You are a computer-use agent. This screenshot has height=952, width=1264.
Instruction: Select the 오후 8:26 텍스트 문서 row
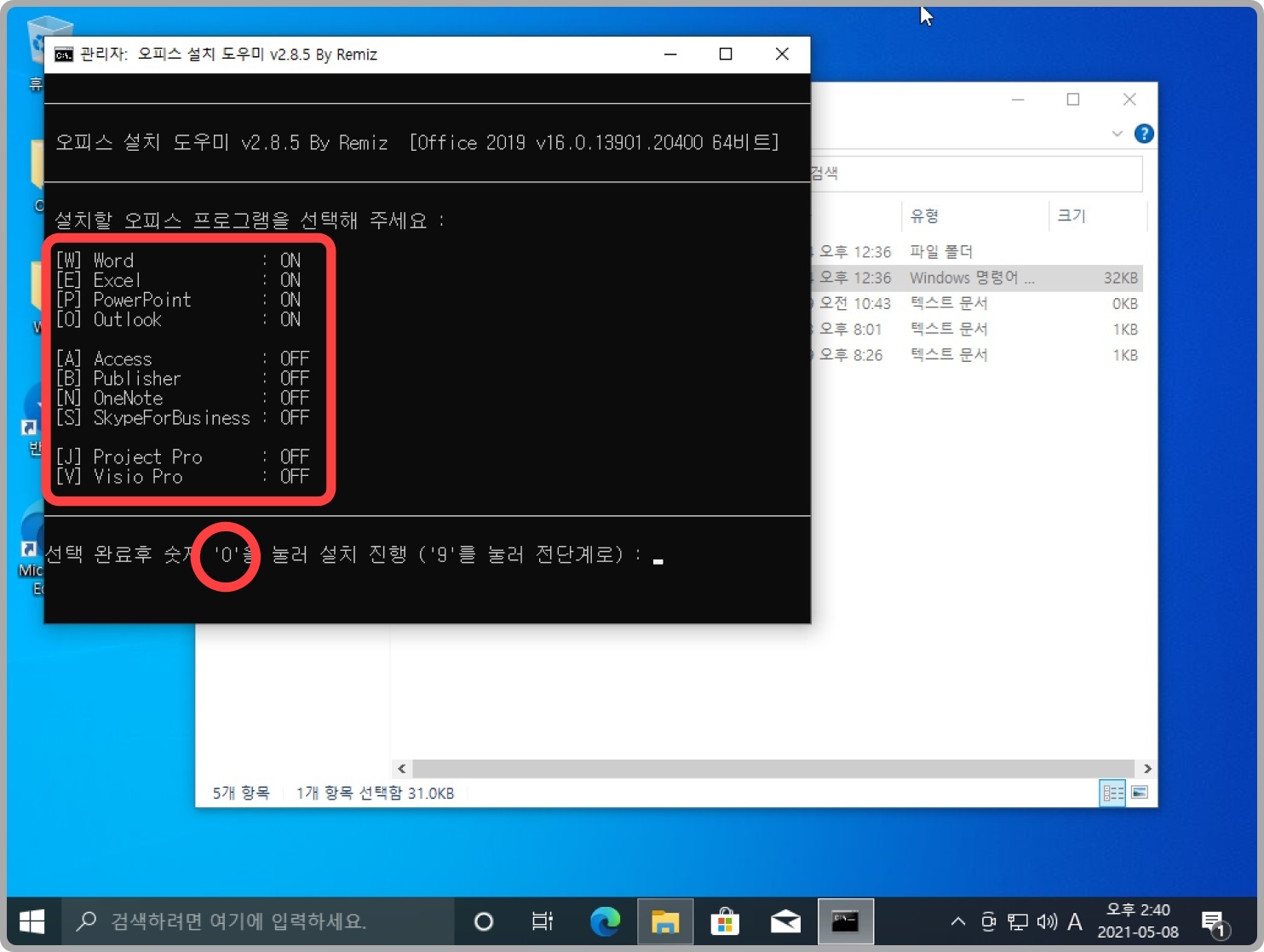[976, 354]
